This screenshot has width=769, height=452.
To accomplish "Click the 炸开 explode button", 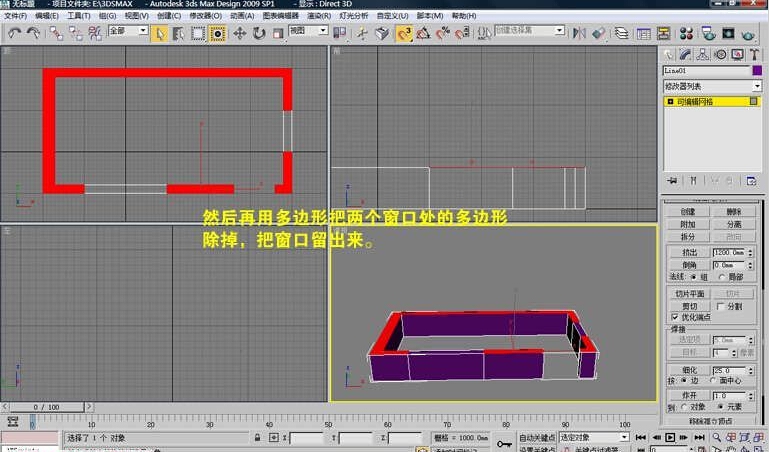I will click(x=690, y=396).
